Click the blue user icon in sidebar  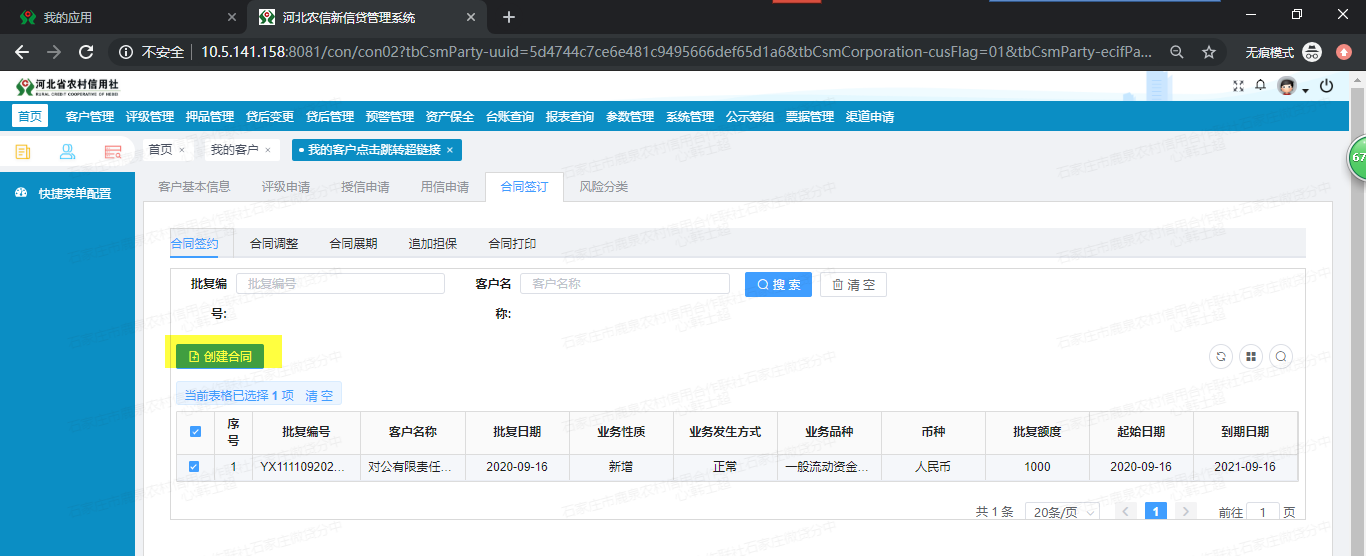(67, 152)
